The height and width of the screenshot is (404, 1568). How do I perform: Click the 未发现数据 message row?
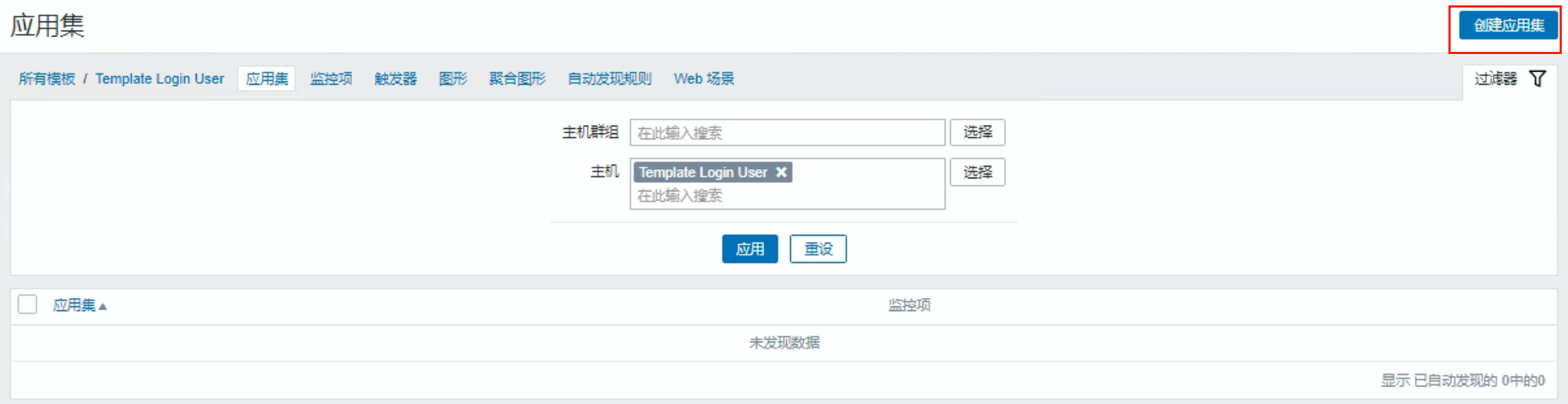click(x=784, y=343)
